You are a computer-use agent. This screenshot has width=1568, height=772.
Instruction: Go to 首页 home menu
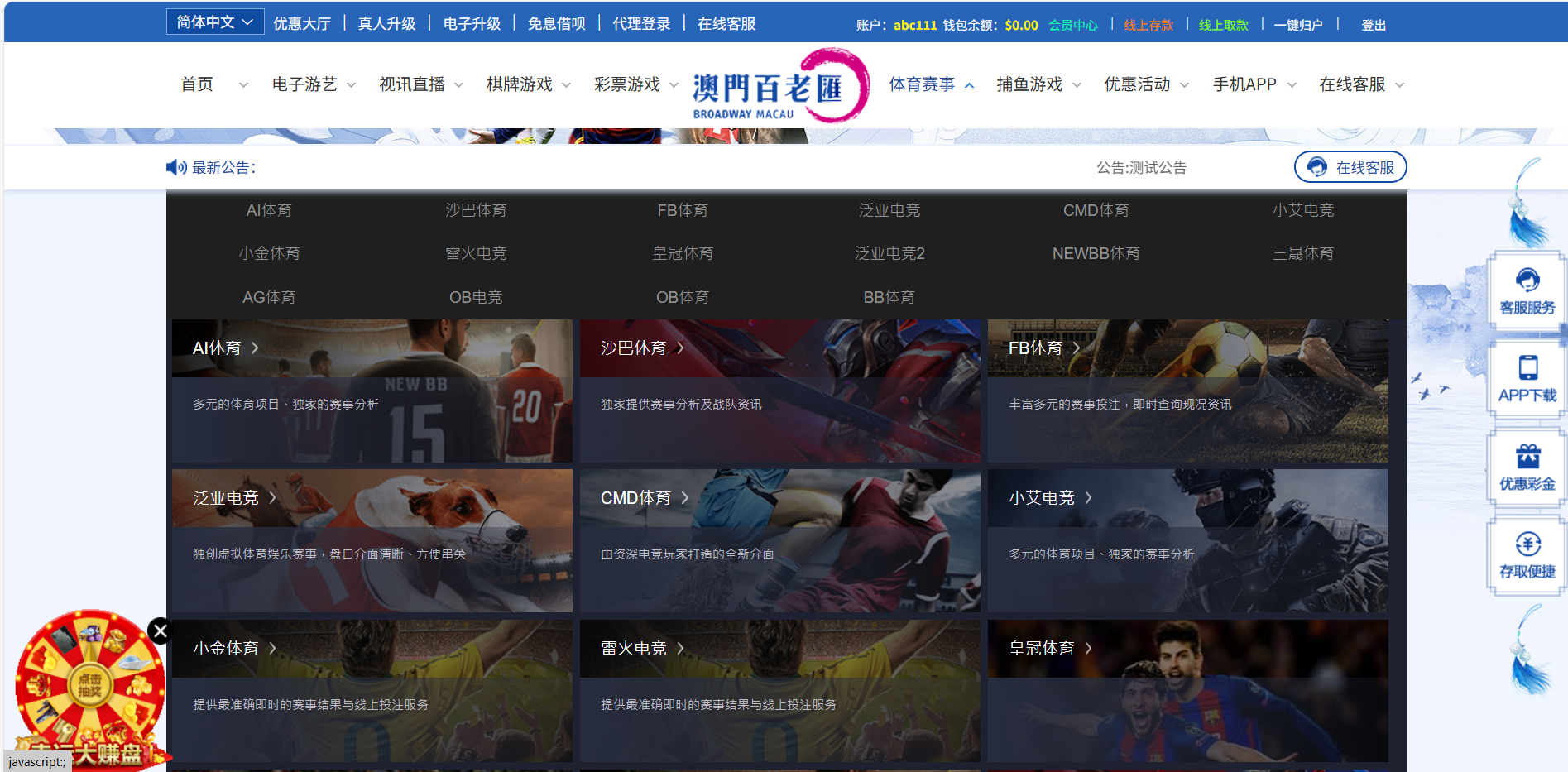tap(197, 84)
